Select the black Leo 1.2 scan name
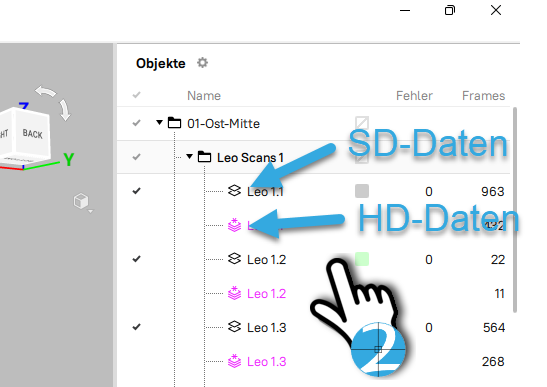Viewport: 547px width, 387px height. (x=267, y=260)
